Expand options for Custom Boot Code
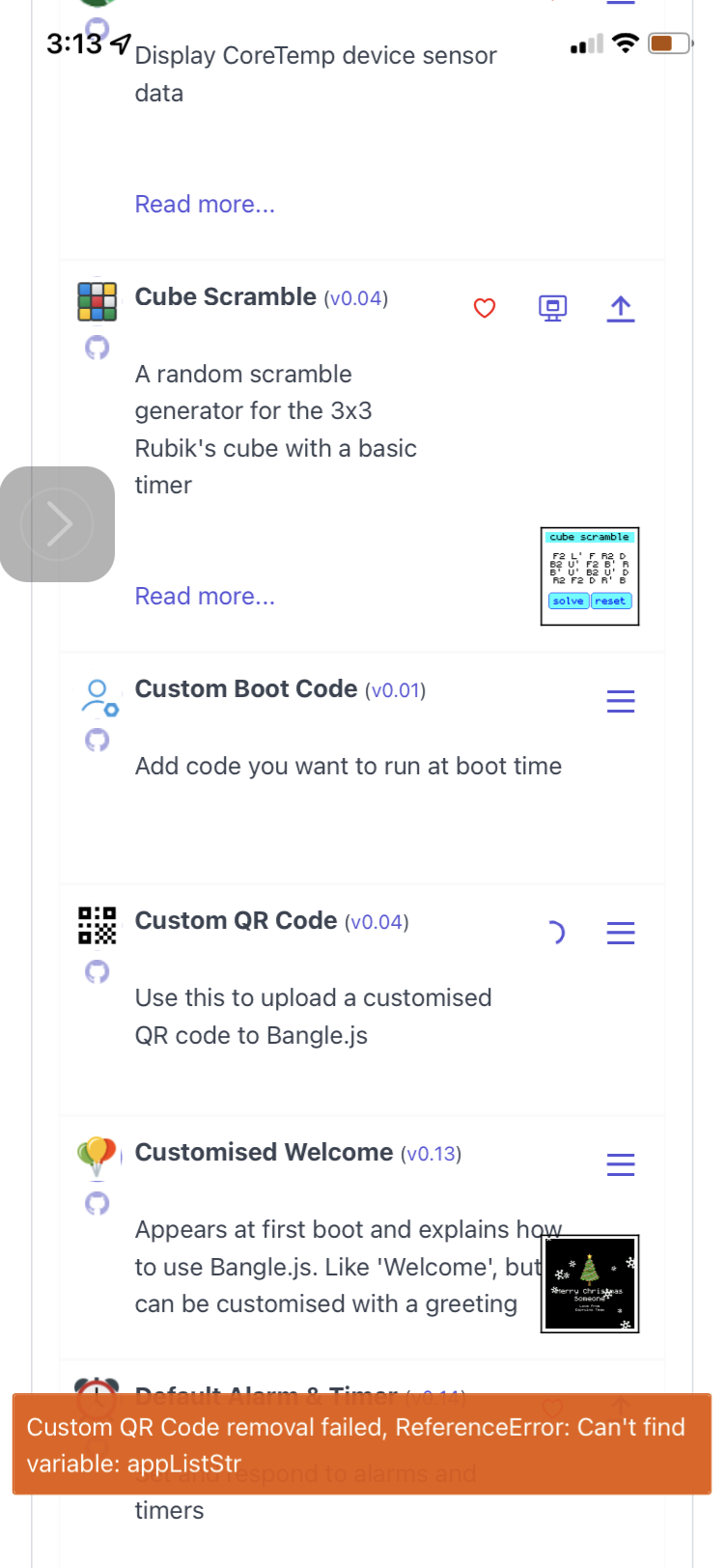This screenshot has height=1568, width=724. click(x=621, y=701)
